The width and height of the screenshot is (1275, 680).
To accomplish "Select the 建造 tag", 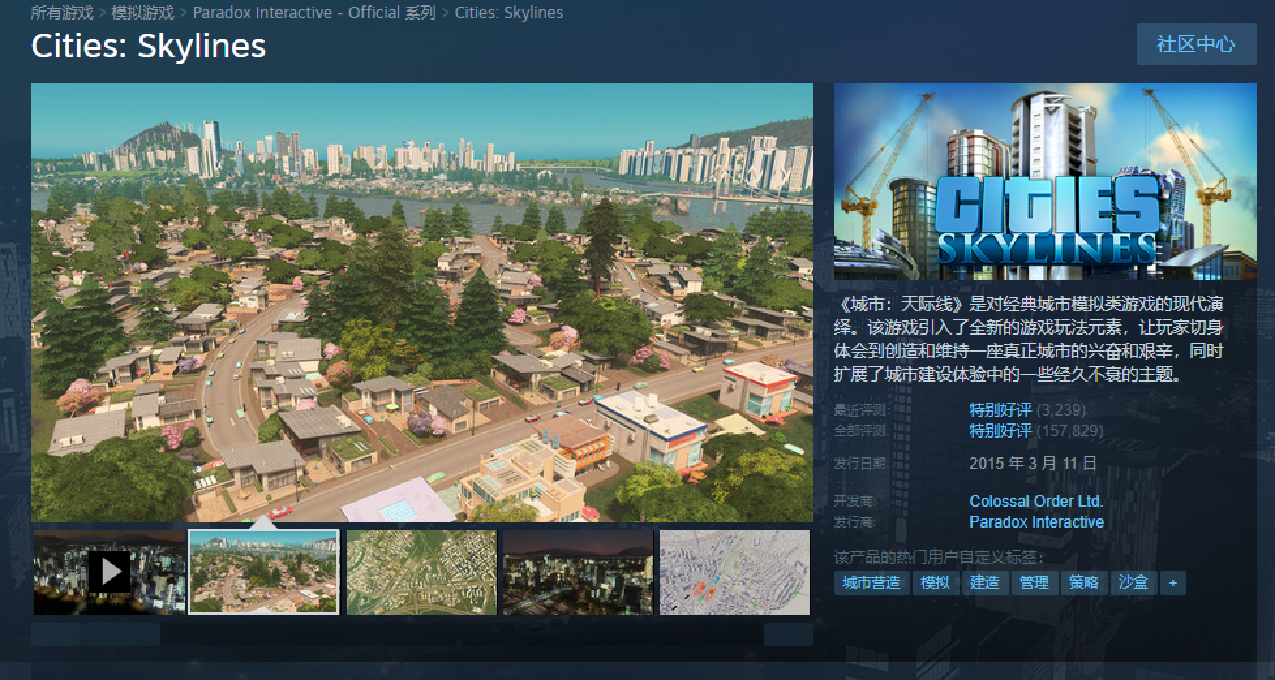I will tap(985, 582).
